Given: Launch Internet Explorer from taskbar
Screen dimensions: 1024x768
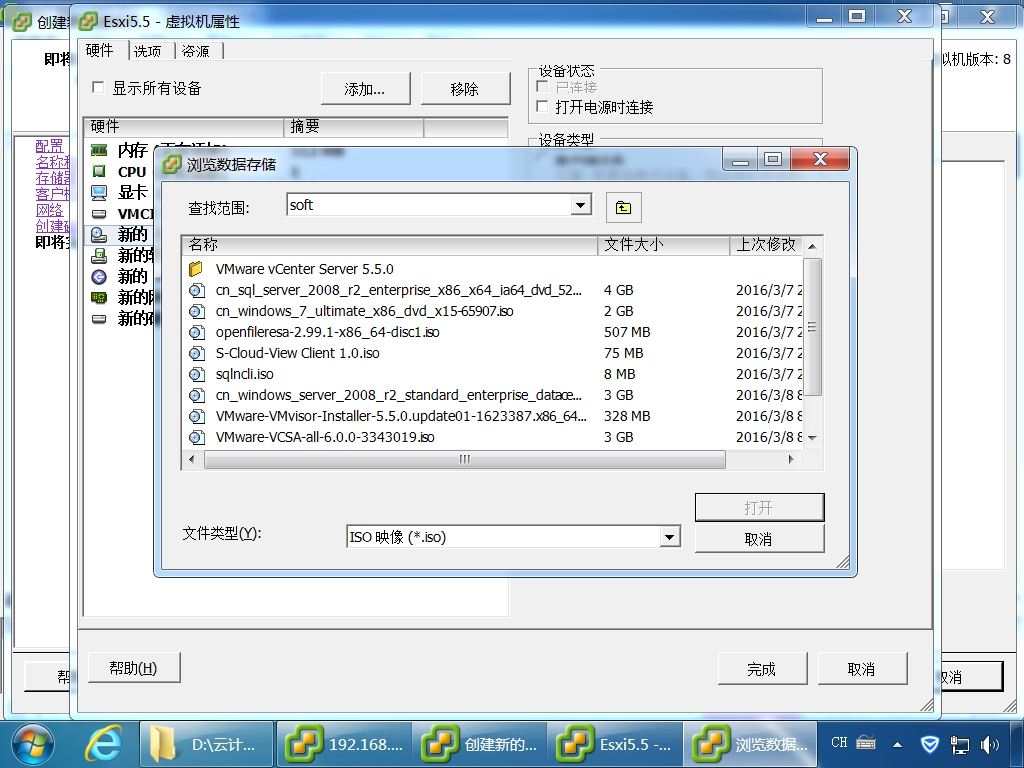Looking at the screenshot, I should (103, 744).
